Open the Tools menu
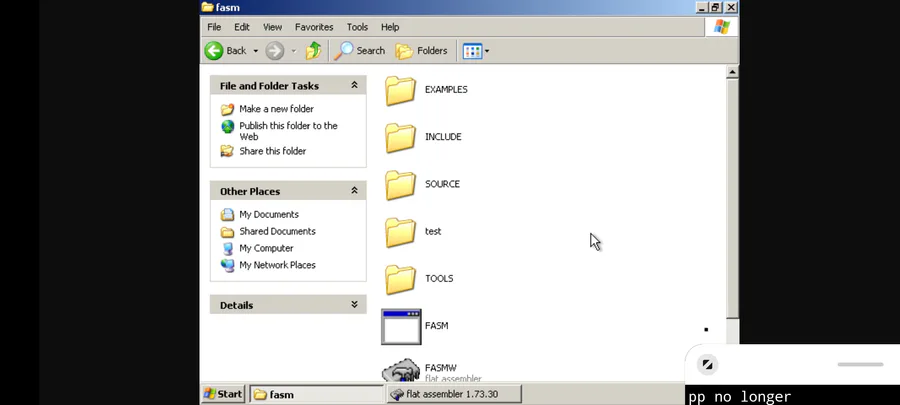The width and height of the screenshot is (900, 405). click(357, 27)
